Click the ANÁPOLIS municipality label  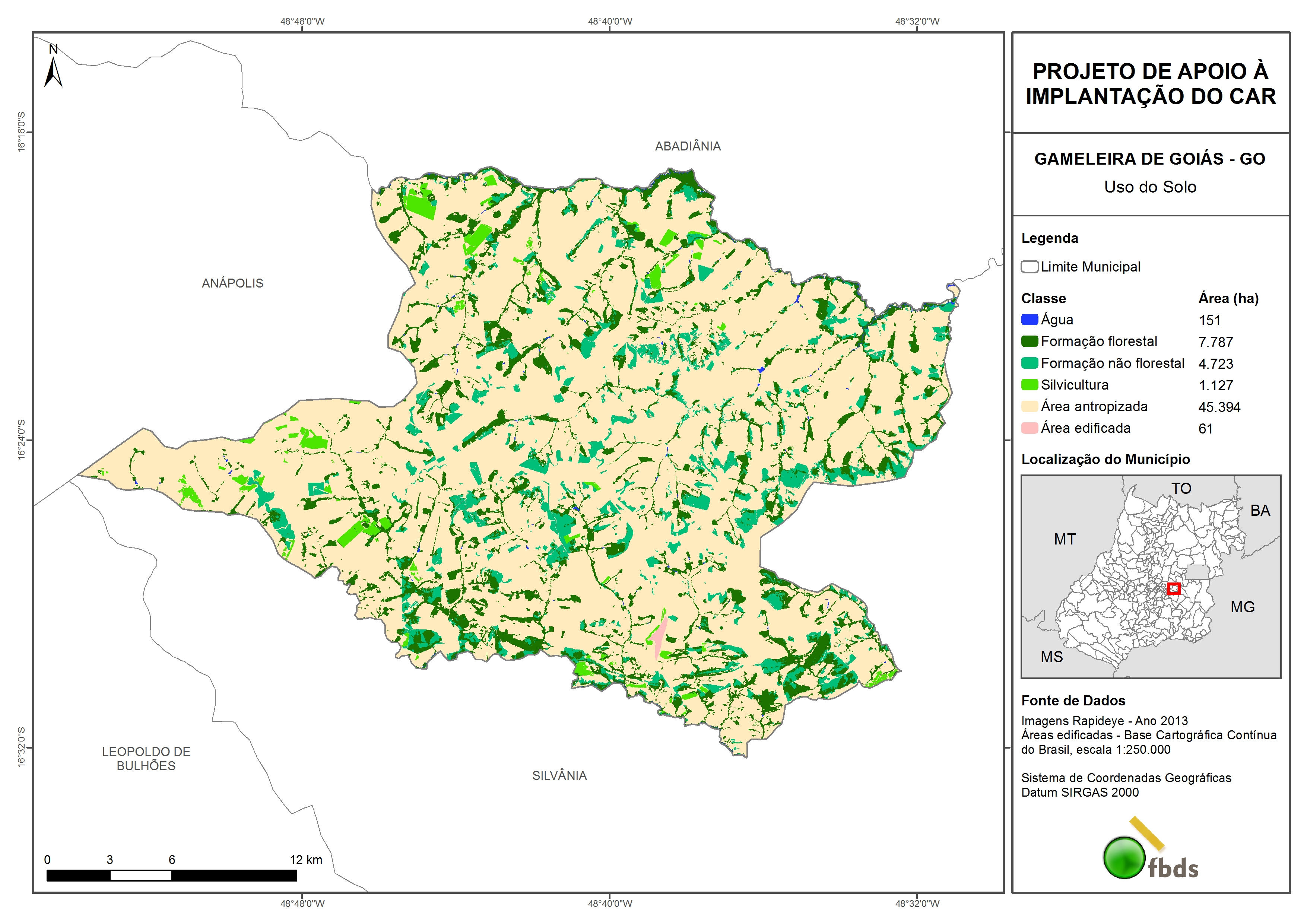coord(232,283)
